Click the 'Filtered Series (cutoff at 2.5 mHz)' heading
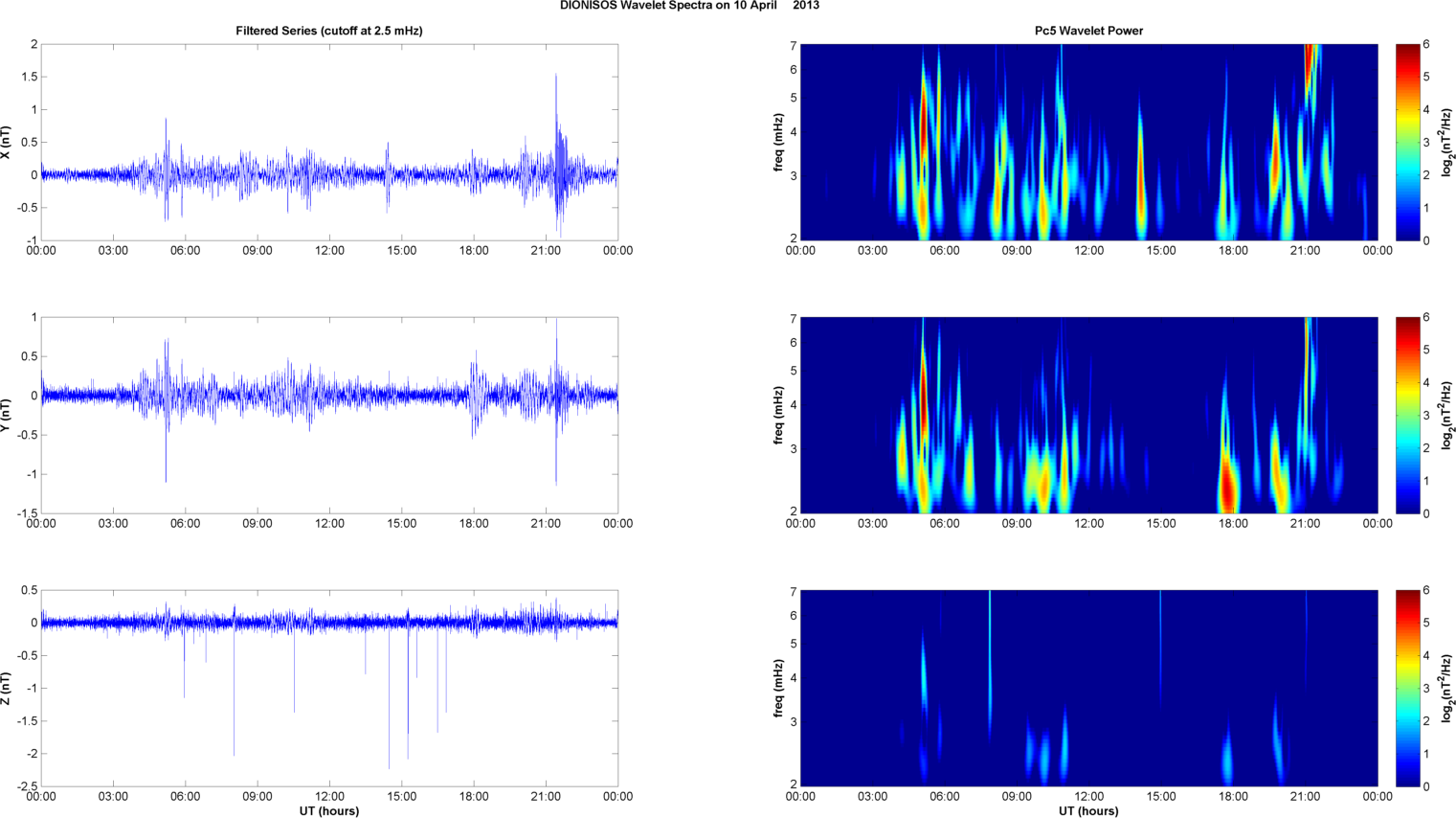1456x818 pixels. pyautogui.click(x=329, y=31)
